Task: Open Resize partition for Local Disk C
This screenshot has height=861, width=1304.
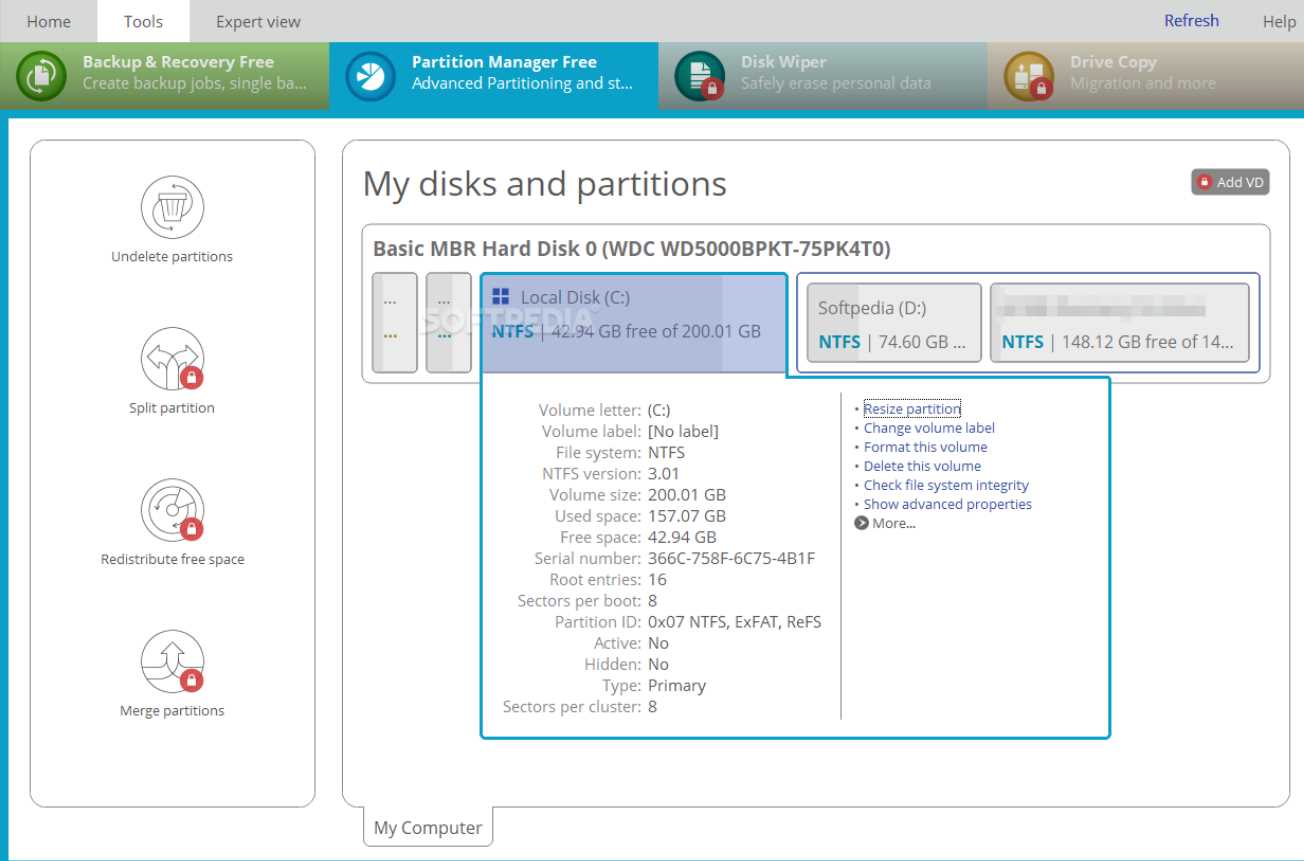Action: coord(912,408)
